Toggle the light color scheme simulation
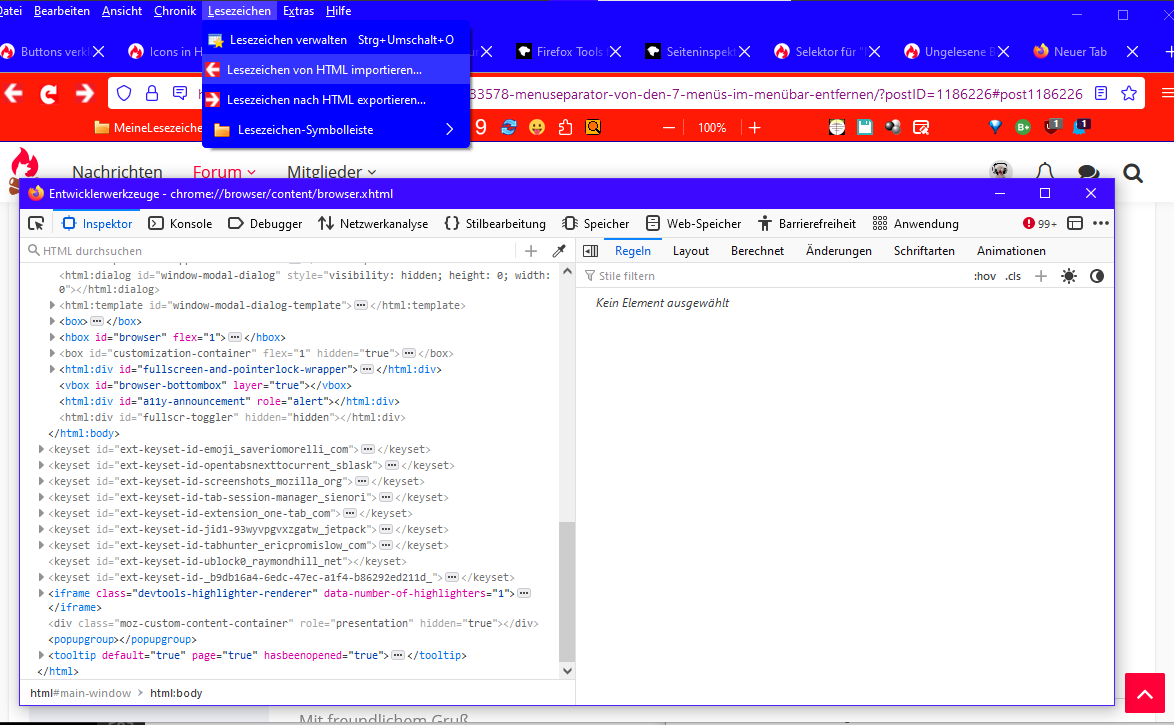The height and width of the screenshot is (725, 1174). point(1069,276)
